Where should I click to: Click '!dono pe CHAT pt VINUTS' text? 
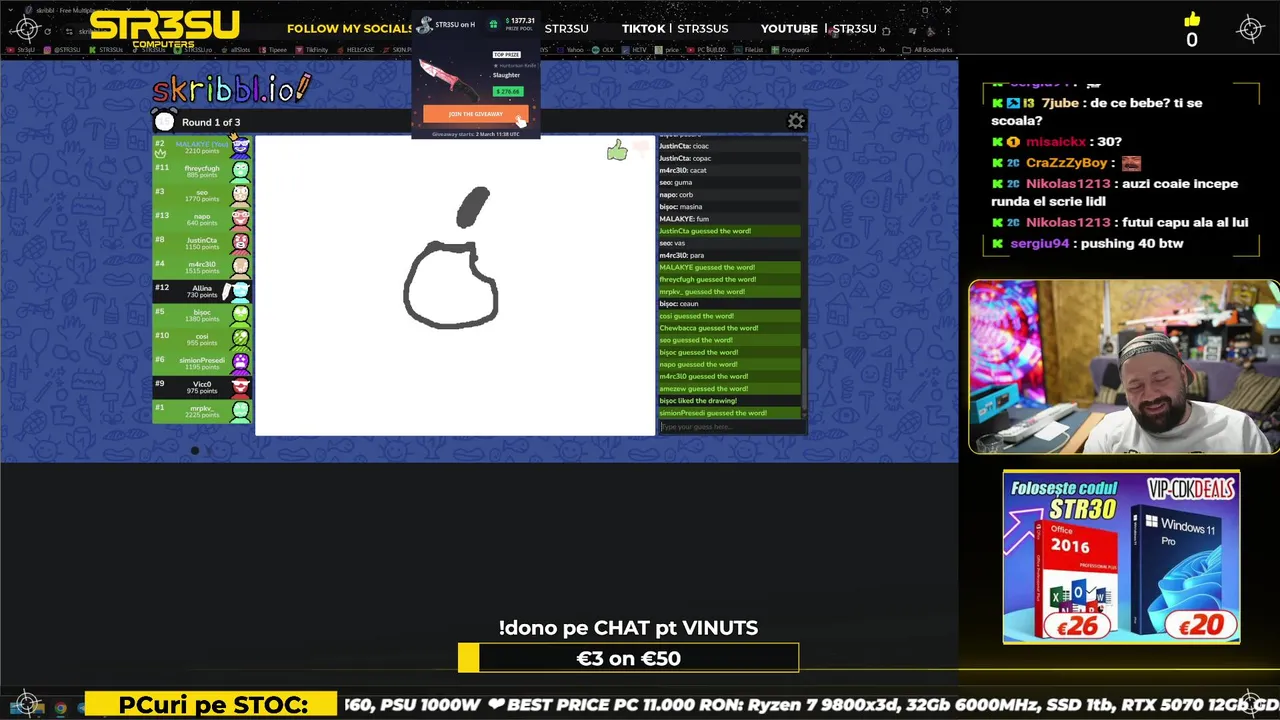pyautogui.click(x=628, y=628)
